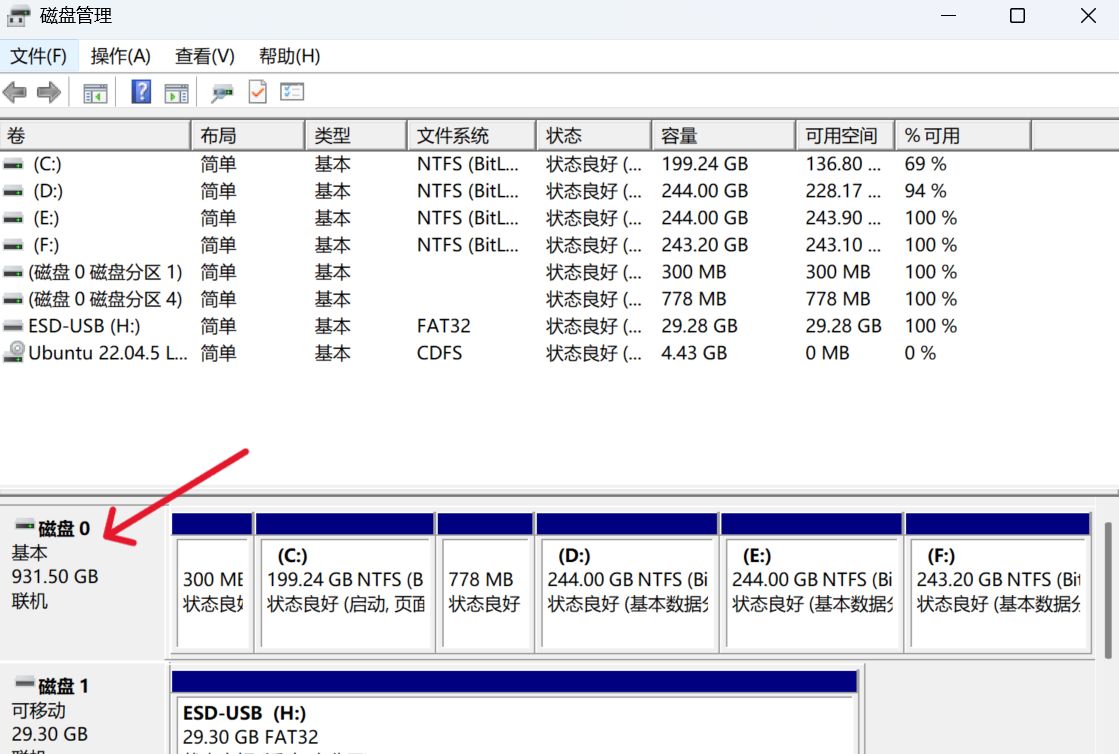Open the 查看(V) menu
Screen dimensions: 1119x754
coord(205,56)
